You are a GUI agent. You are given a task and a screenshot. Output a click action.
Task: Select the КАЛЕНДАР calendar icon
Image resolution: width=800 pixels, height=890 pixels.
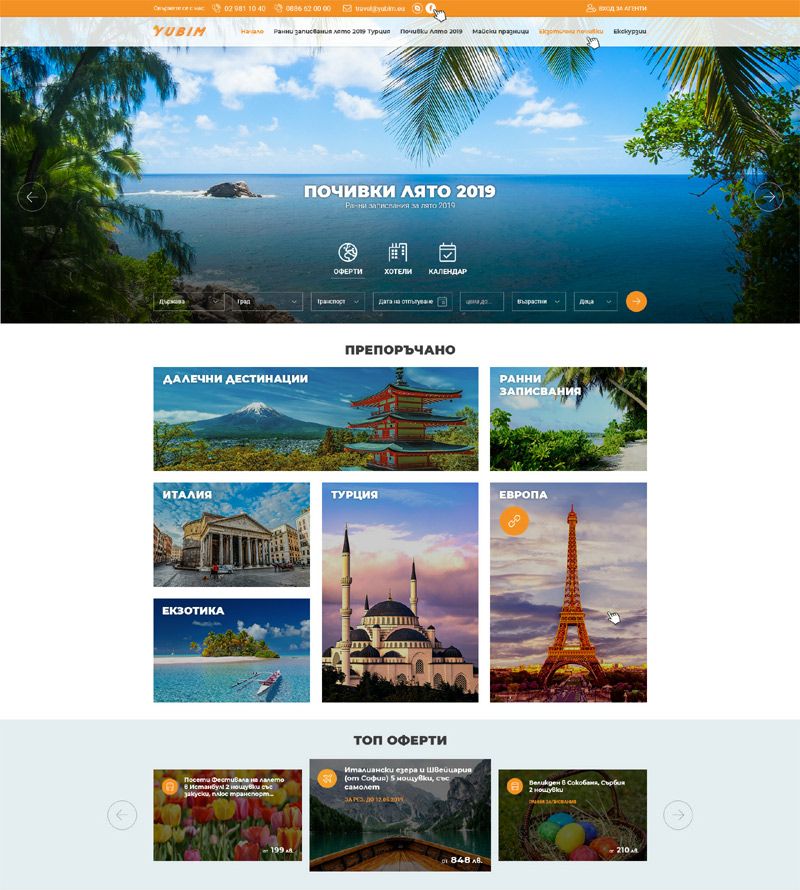tap(447, 253)
